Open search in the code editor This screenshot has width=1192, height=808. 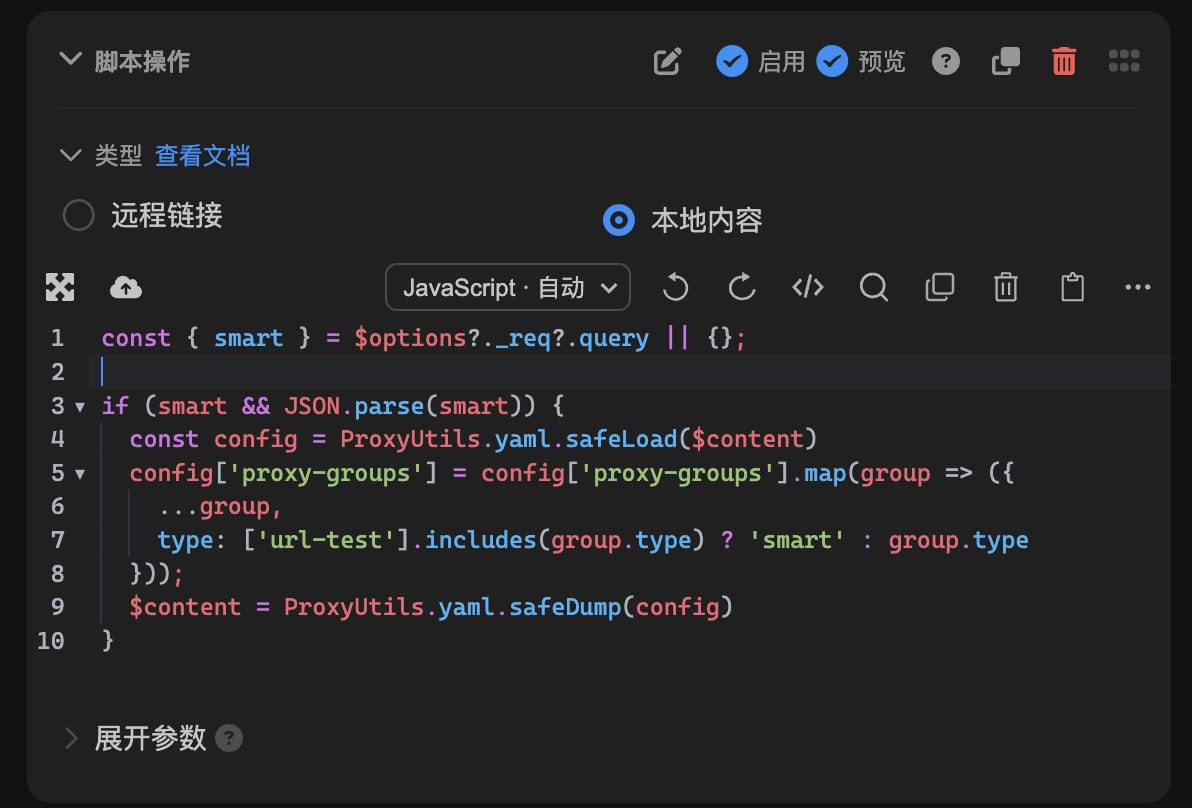click(873, 287)
